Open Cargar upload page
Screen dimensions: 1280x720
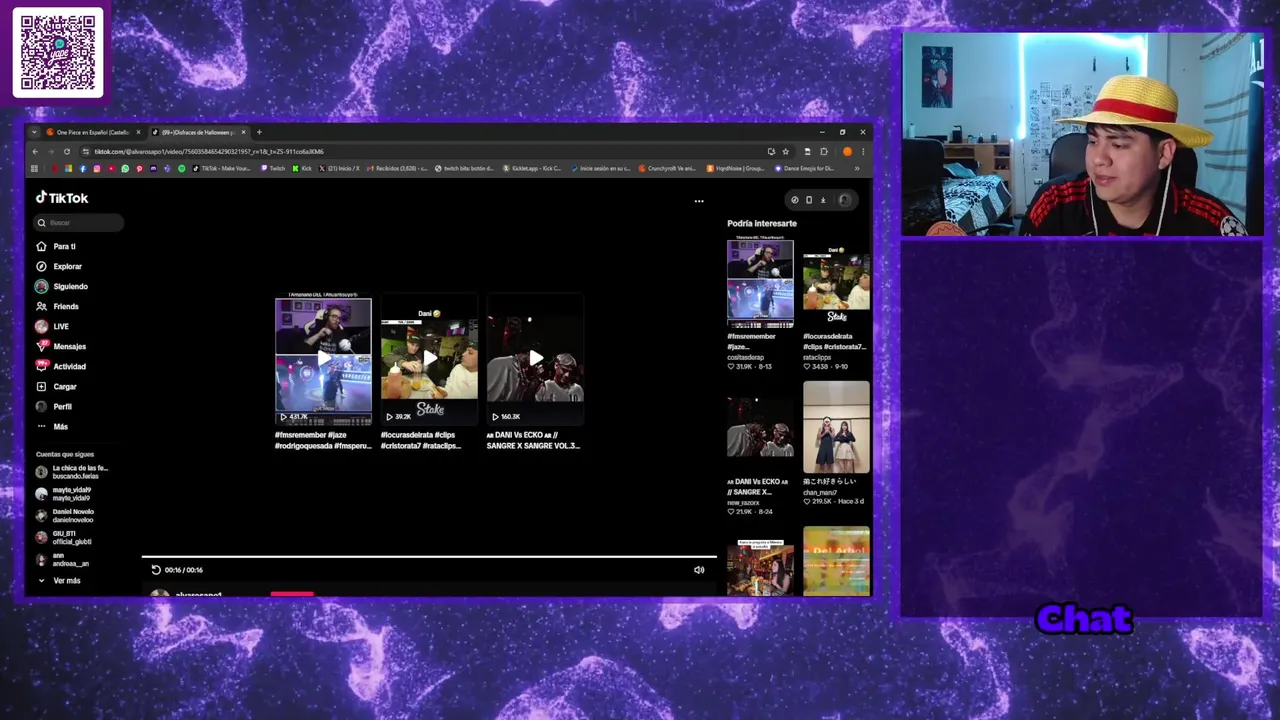pyautogui.click(x=56, y=386)
